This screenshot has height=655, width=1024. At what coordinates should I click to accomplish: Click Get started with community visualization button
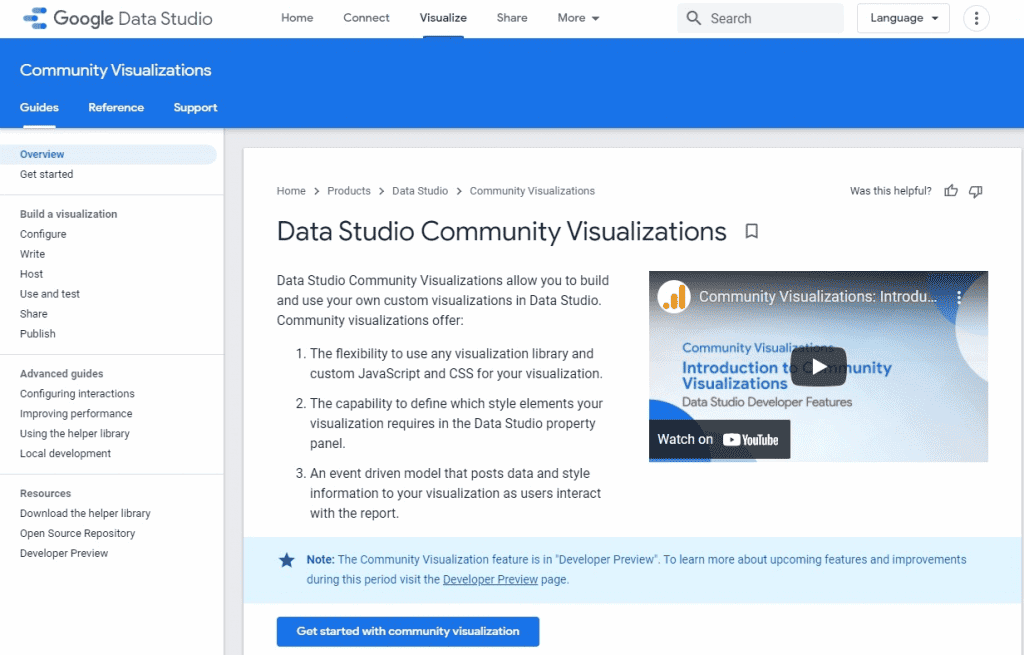tap(408, 631)
